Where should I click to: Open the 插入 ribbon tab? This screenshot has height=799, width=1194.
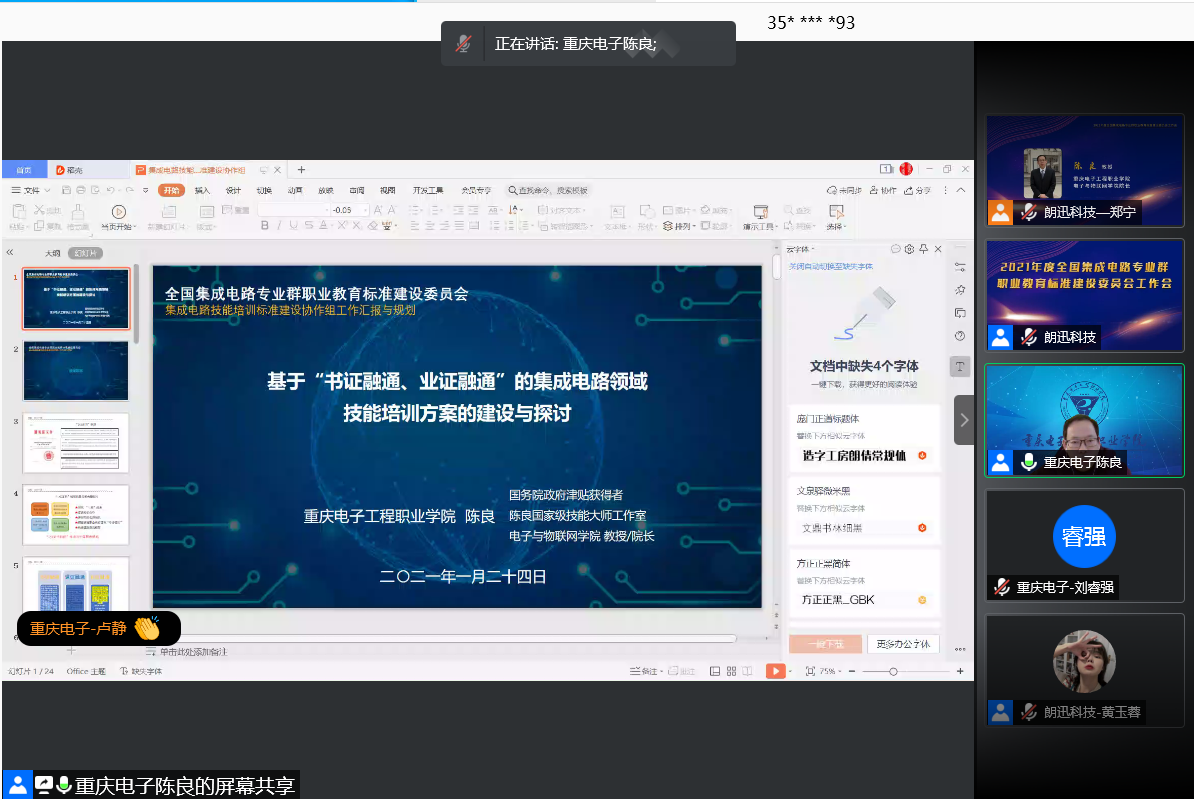pyautogui.click(x=202, y=190)
